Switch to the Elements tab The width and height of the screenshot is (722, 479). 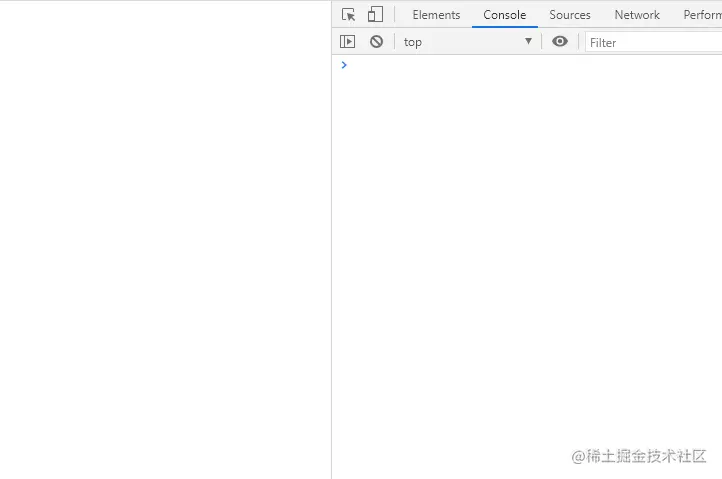click(436, 15)
